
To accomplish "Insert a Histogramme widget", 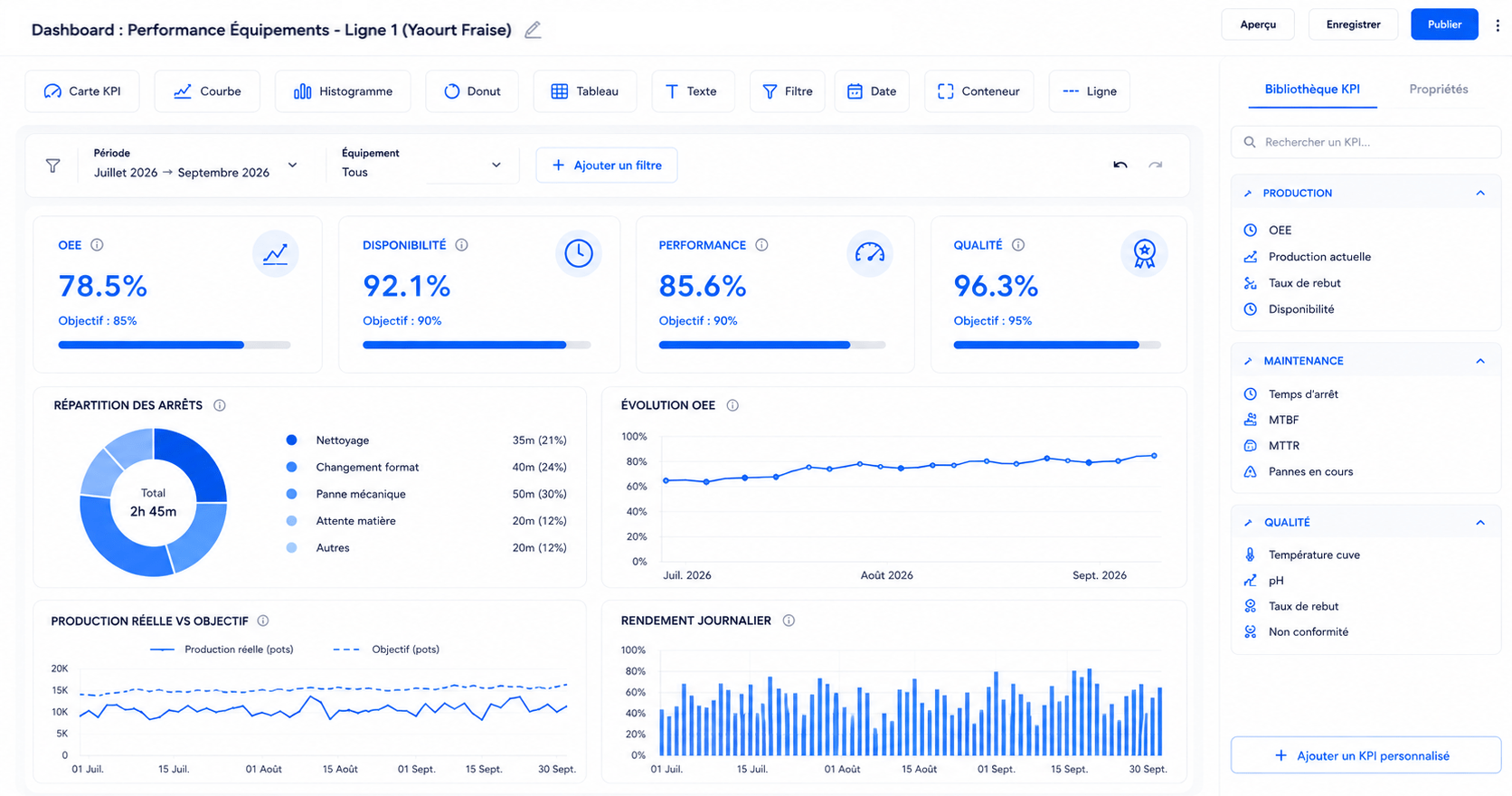I will pos(343,91).
